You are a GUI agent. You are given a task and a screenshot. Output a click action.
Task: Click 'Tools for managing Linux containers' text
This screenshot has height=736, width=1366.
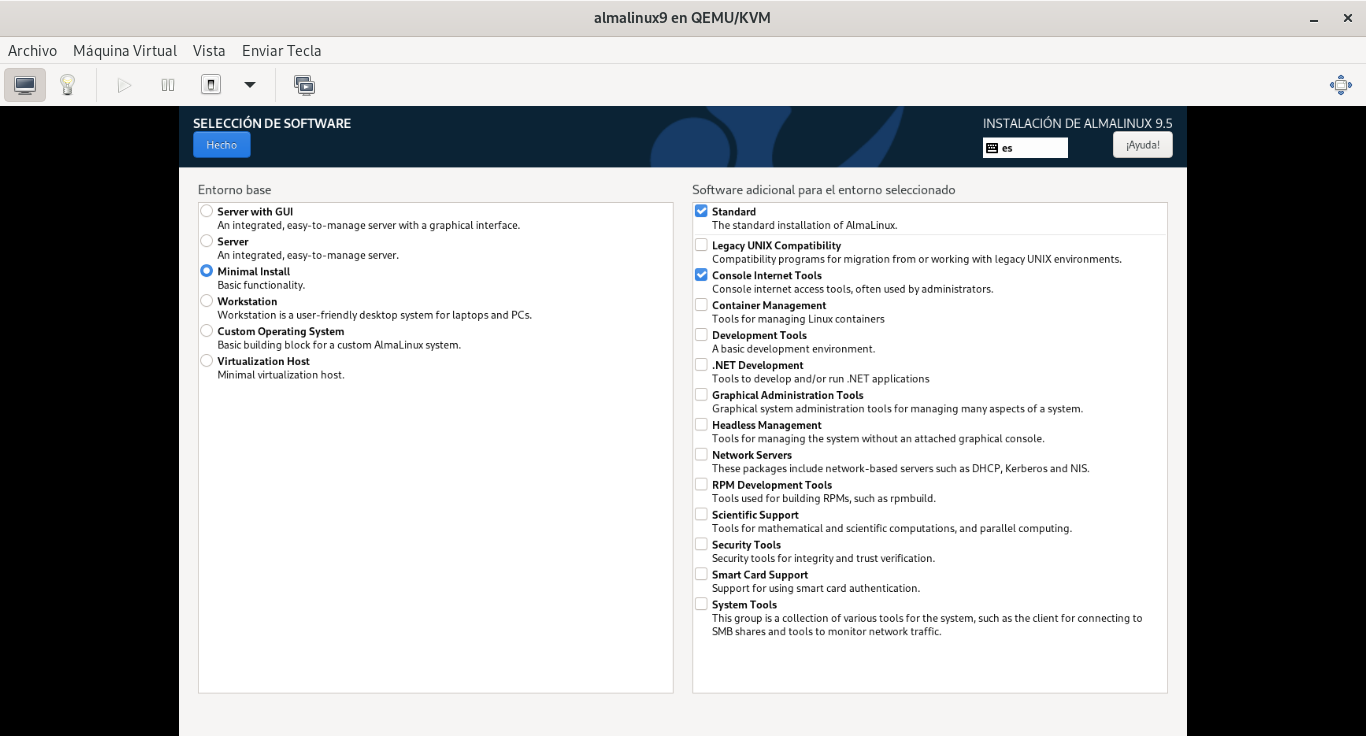click(x=798, y=319)
